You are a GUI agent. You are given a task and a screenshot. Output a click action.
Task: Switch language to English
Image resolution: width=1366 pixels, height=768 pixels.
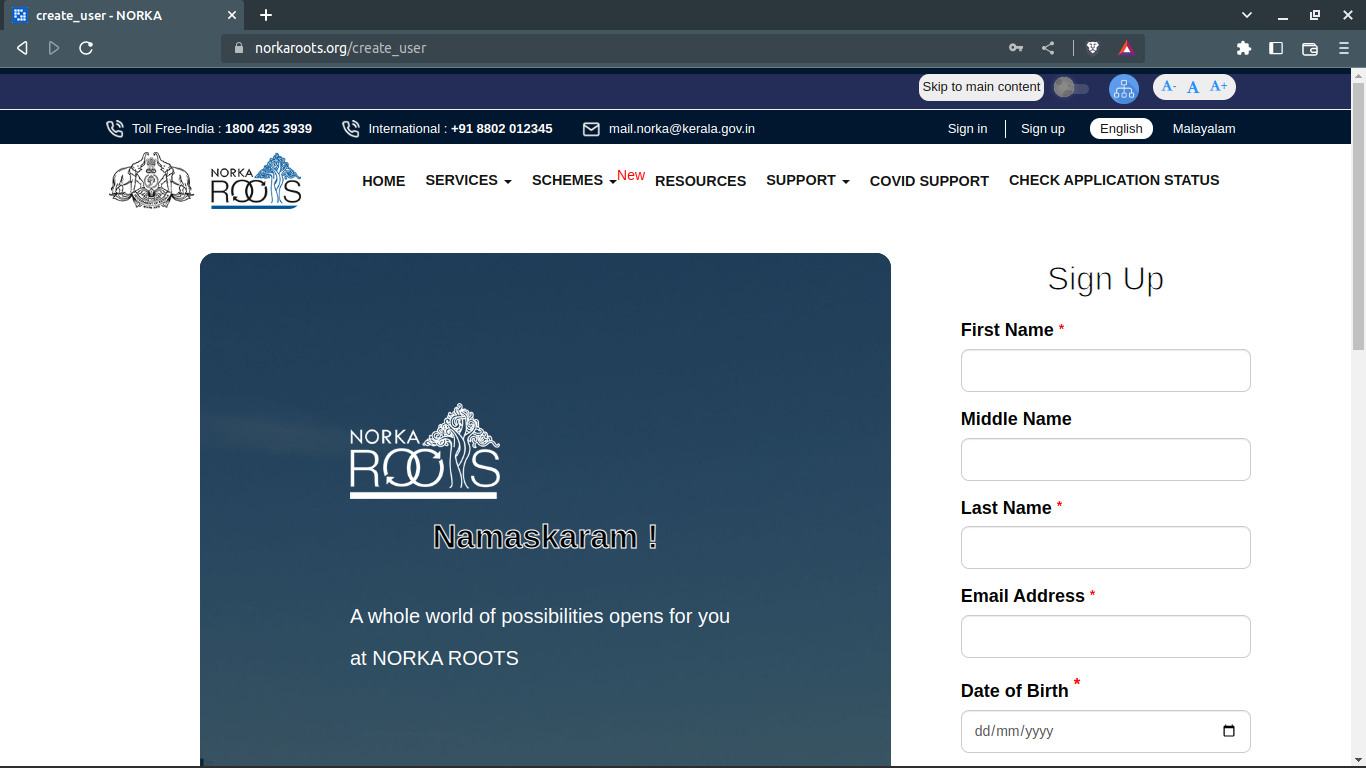[x=1121, y=129]
